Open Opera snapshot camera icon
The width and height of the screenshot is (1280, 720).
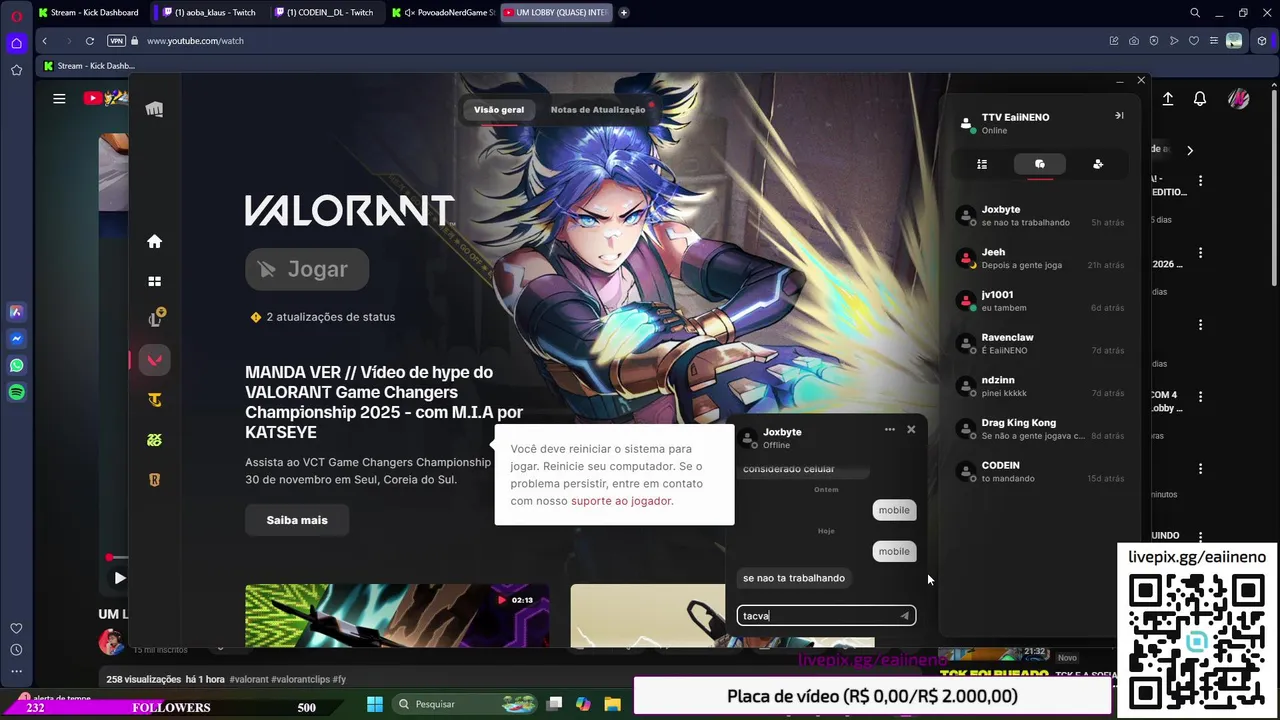(x=1134, y=41)
